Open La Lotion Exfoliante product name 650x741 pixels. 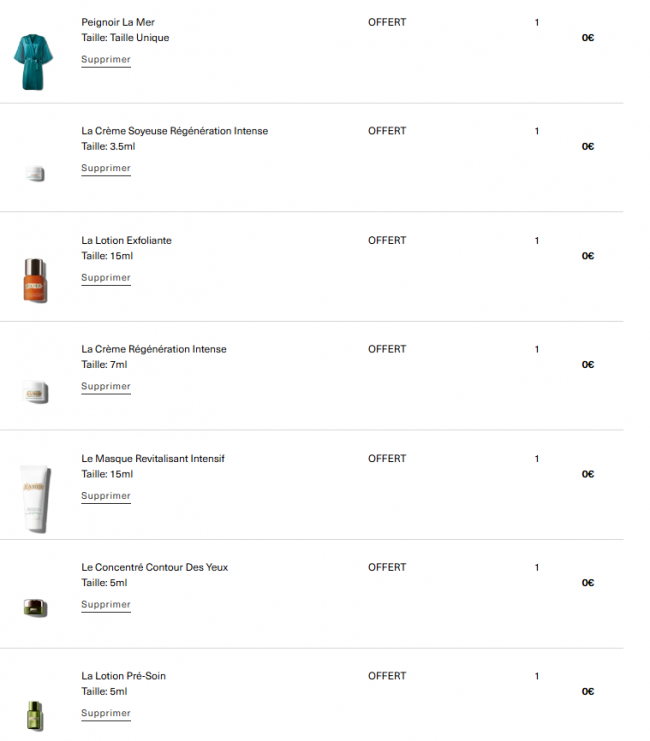tap(126, 240)
